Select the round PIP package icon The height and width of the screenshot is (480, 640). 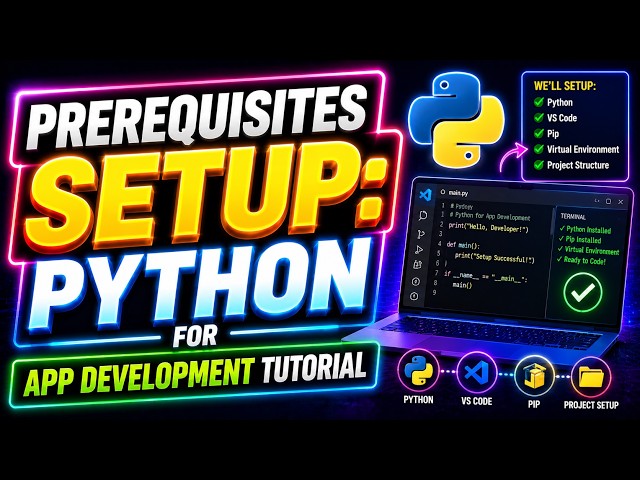534,375
